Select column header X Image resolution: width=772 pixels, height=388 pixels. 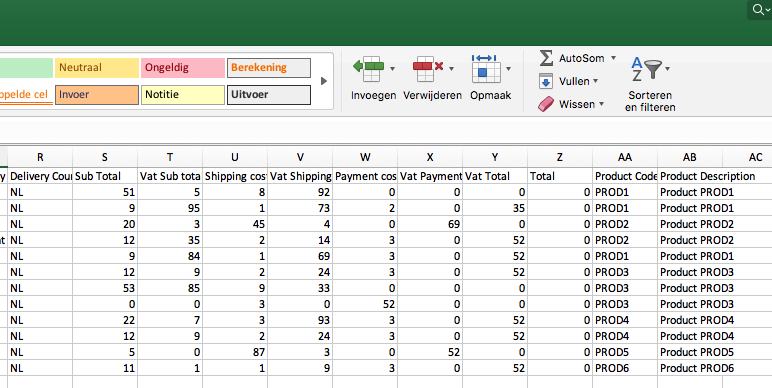click(x=430, y=158)
